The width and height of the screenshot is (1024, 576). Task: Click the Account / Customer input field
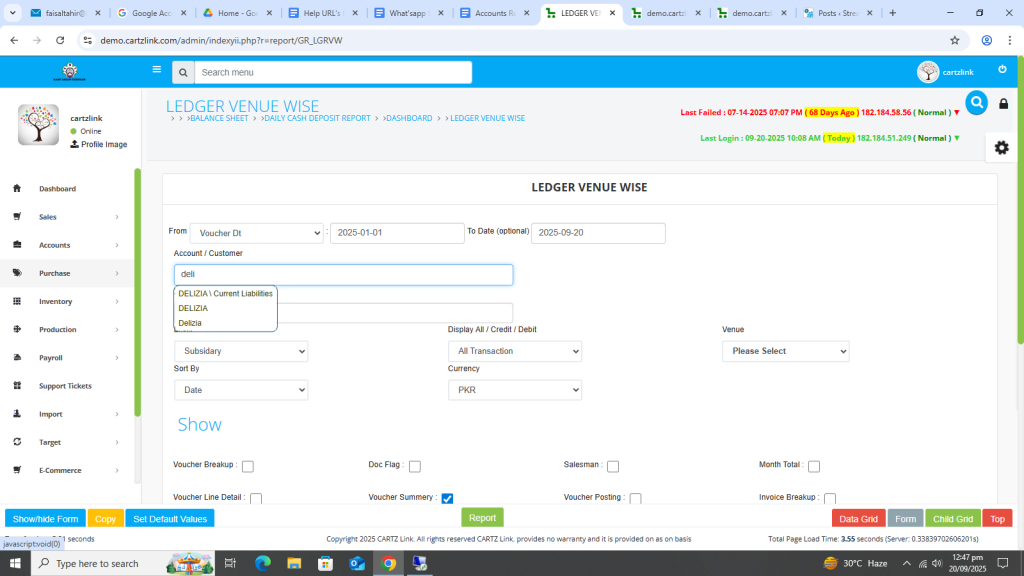point(344,275)
